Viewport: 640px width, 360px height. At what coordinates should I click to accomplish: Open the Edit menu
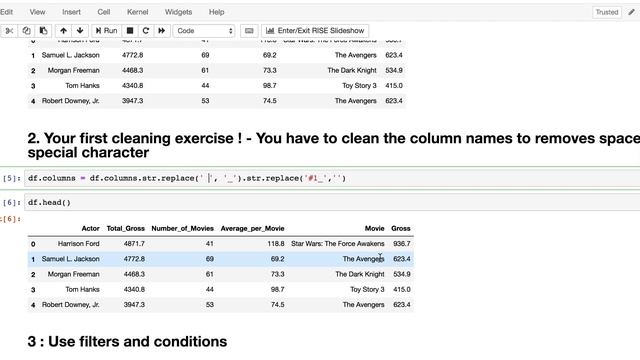coord(7,12)
